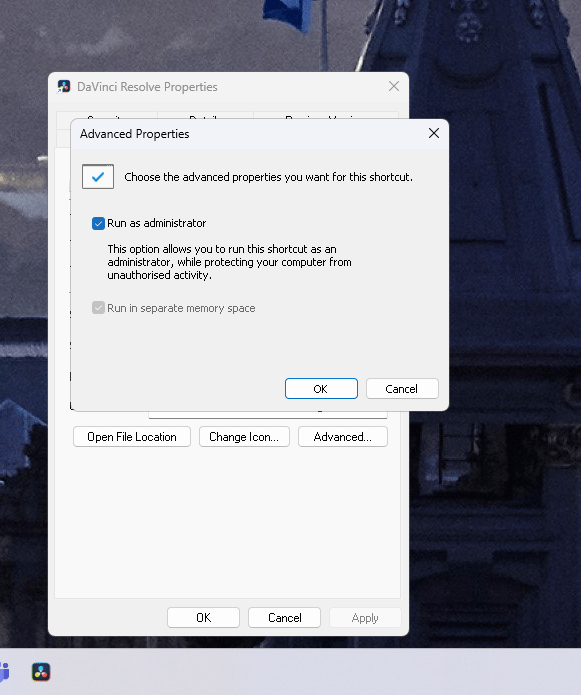Click the 'This option allows you' explanation text
Image resolution: width=581 pixels, height=695 pixels.
point(229,262)
